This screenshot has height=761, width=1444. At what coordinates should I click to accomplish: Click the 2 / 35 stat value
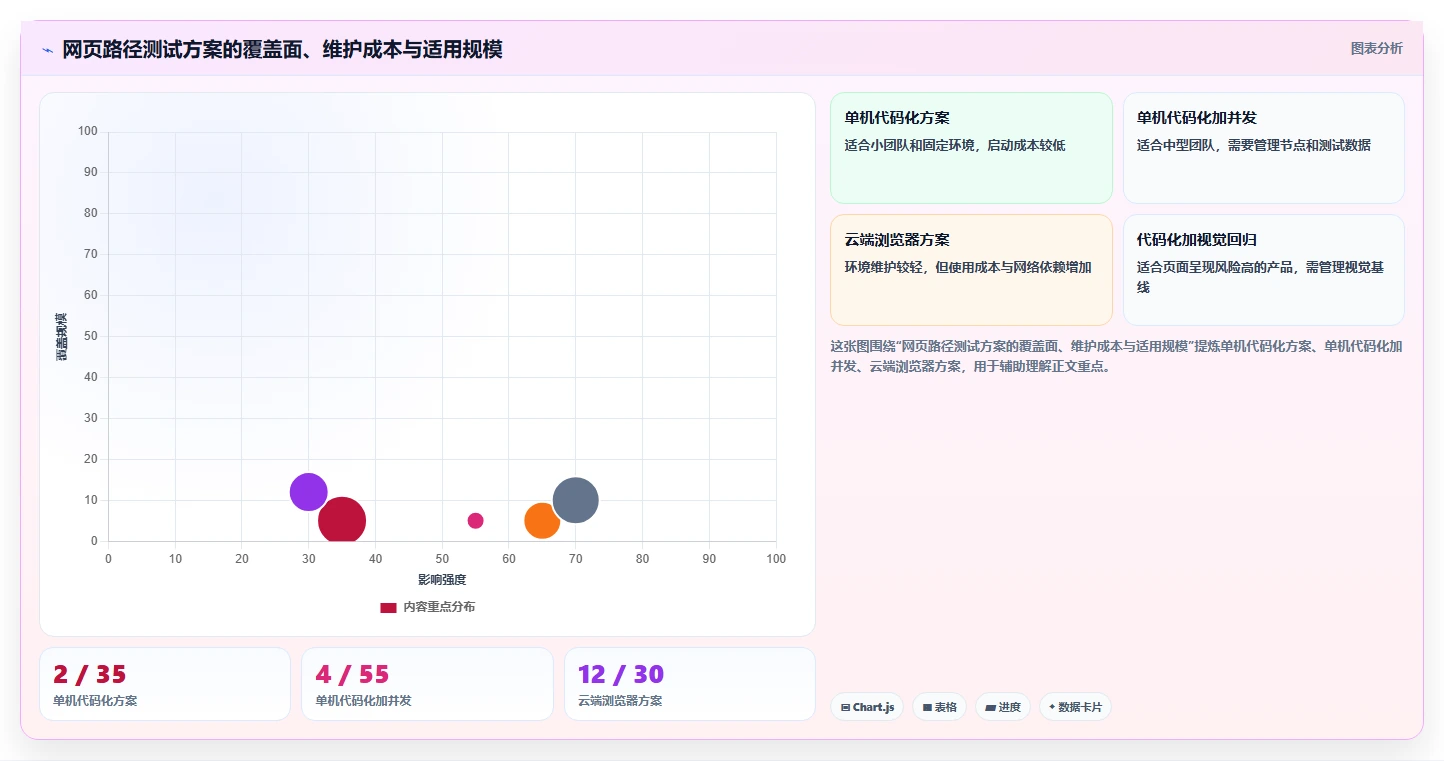click(x=90, y=675)
